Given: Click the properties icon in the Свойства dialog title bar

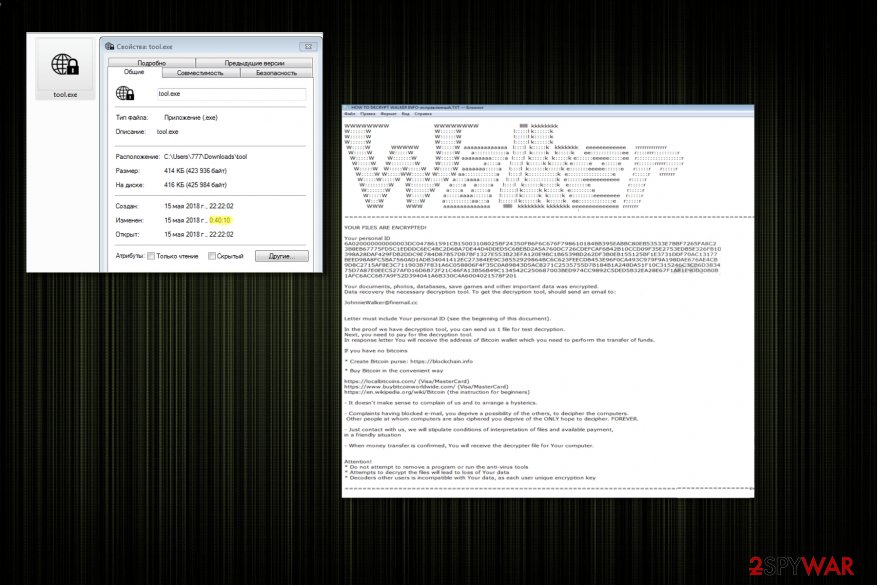Looking at the screenshot, I should [109, 47].
